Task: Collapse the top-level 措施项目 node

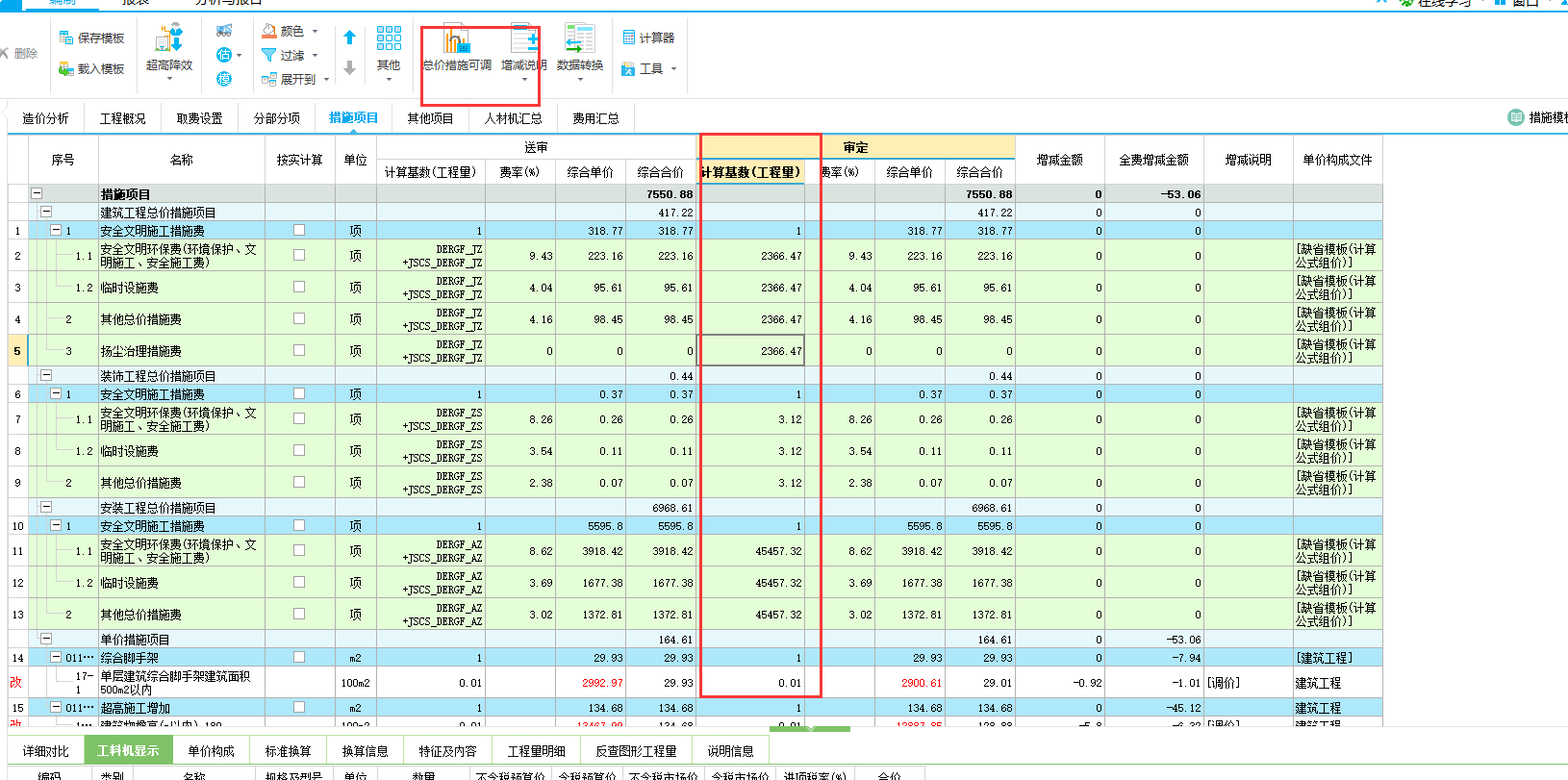Action: 37,193
